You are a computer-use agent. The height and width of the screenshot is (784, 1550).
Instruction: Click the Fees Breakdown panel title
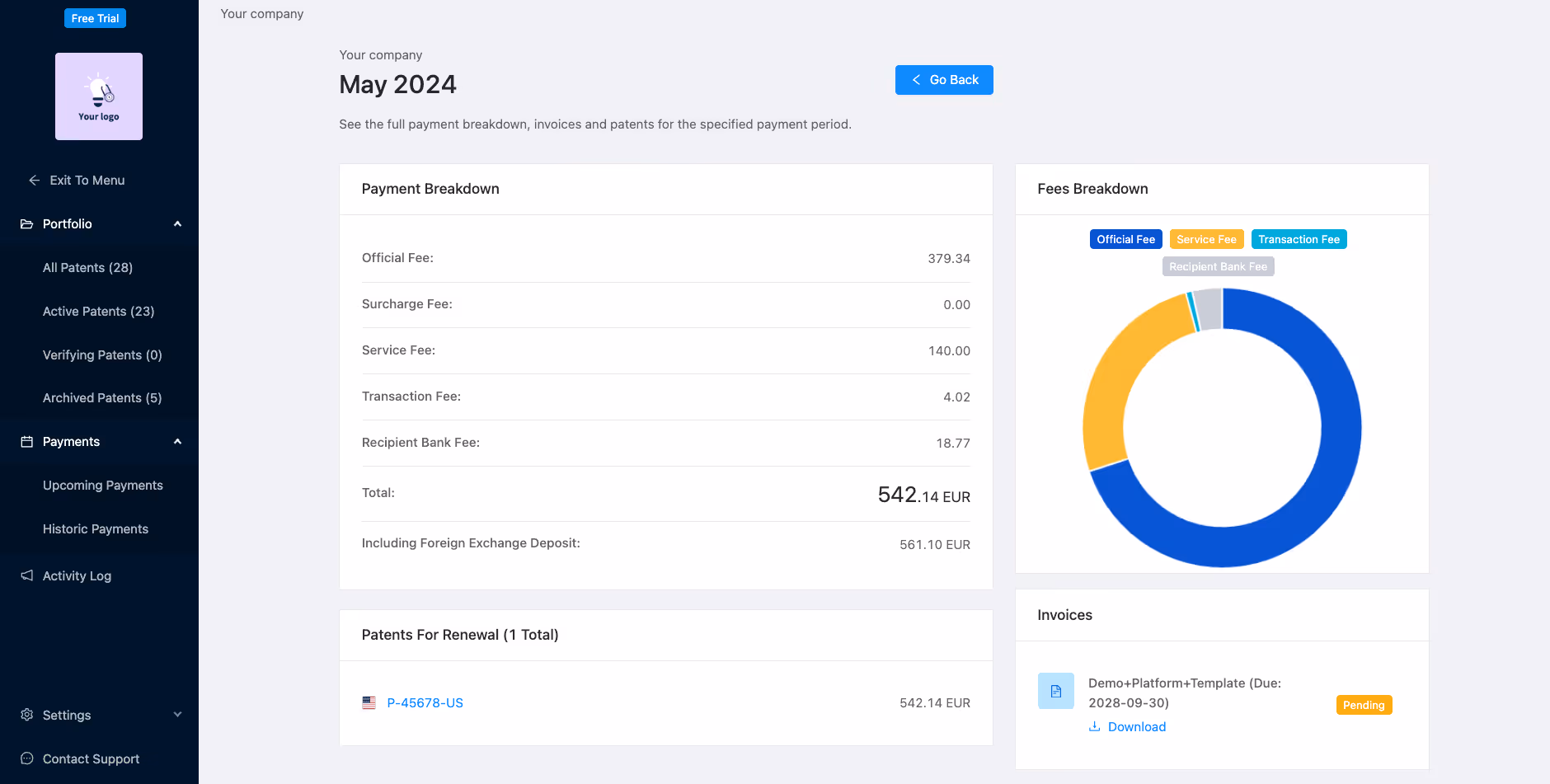(1092, 189)
